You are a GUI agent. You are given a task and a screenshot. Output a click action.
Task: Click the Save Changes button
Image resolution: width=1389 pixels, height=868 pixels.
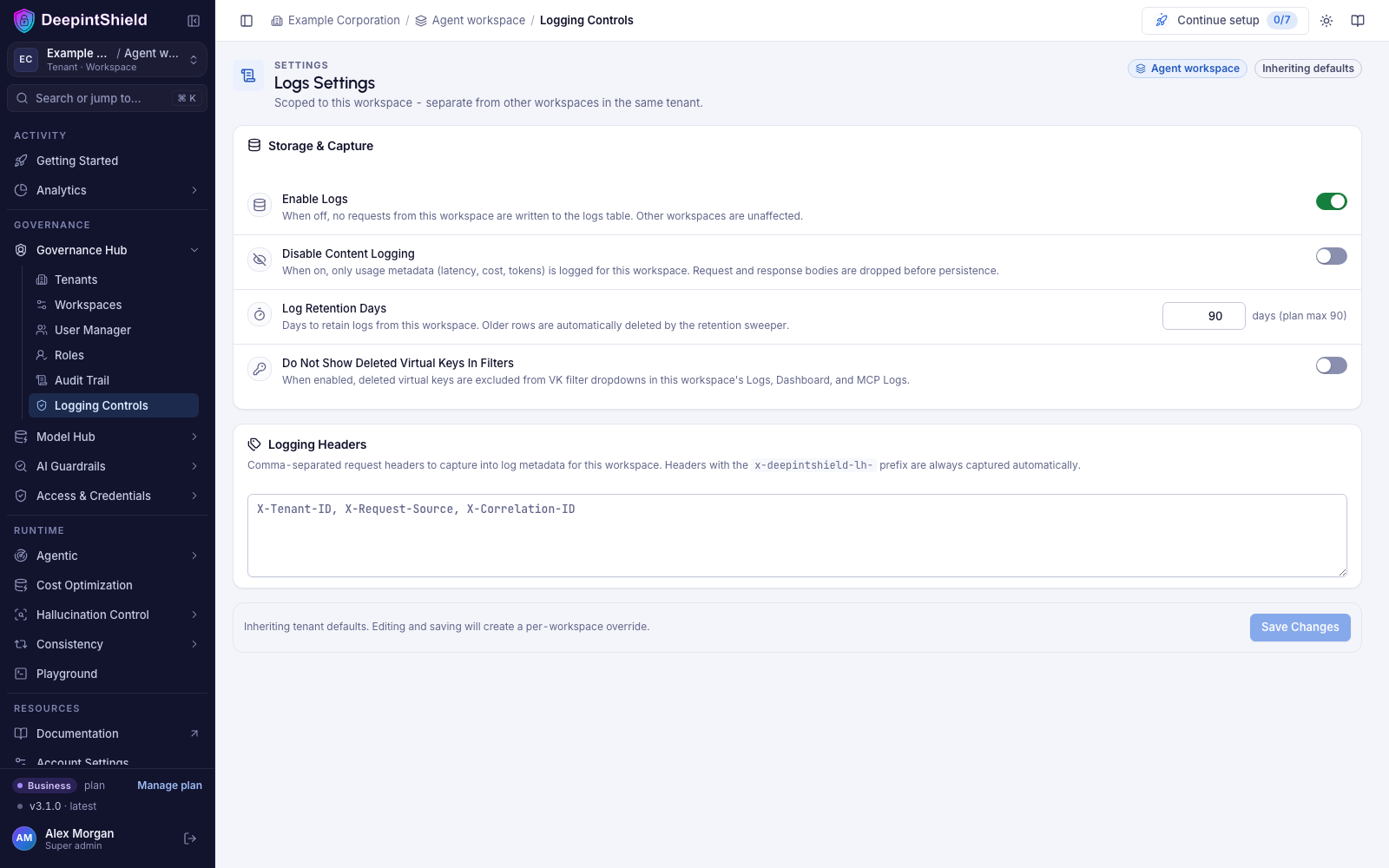point(1300,628)
